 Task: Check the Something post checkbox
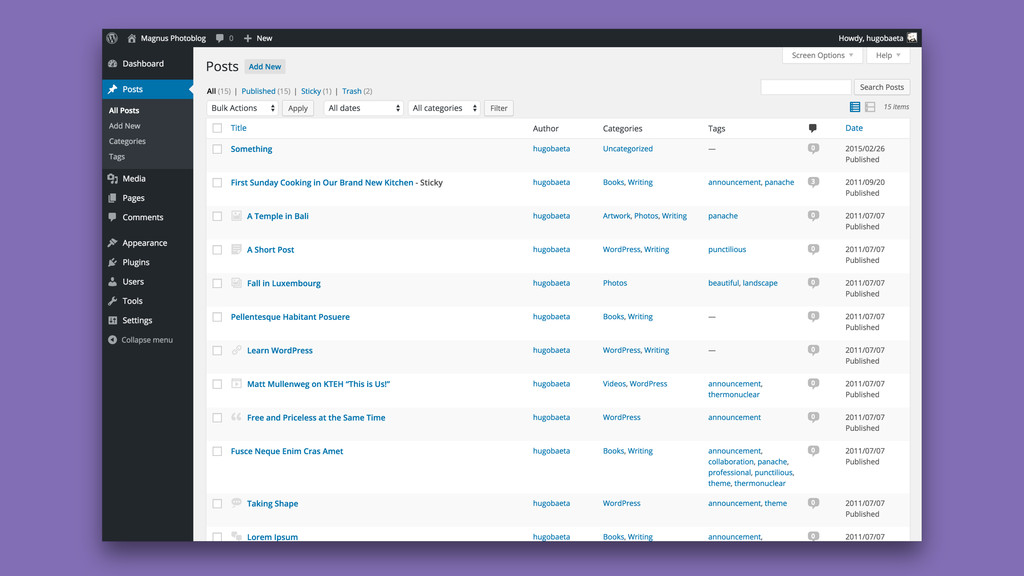pos(217,149)
